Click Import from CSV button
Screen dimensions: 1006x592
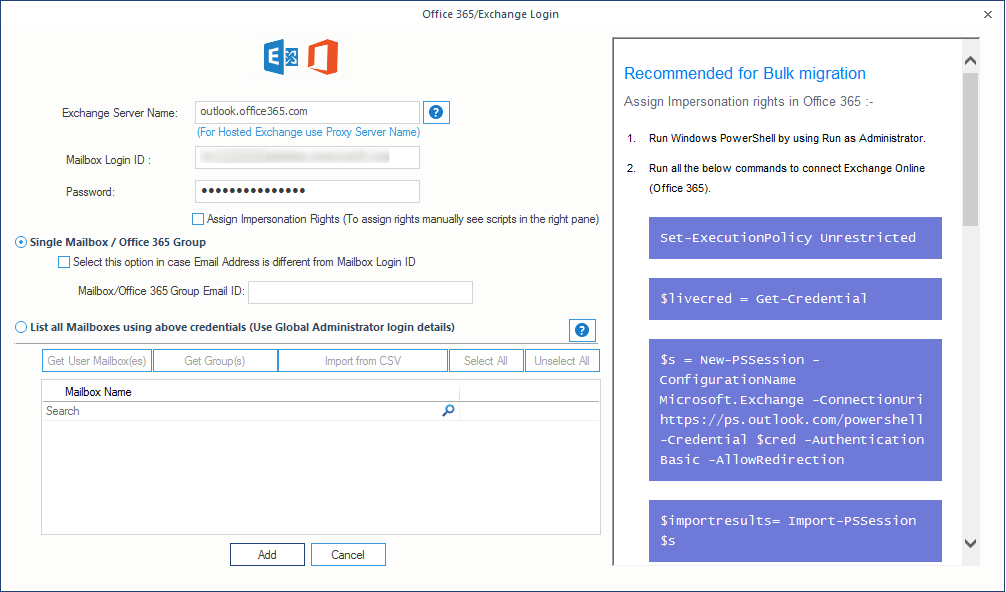(362, 361)
